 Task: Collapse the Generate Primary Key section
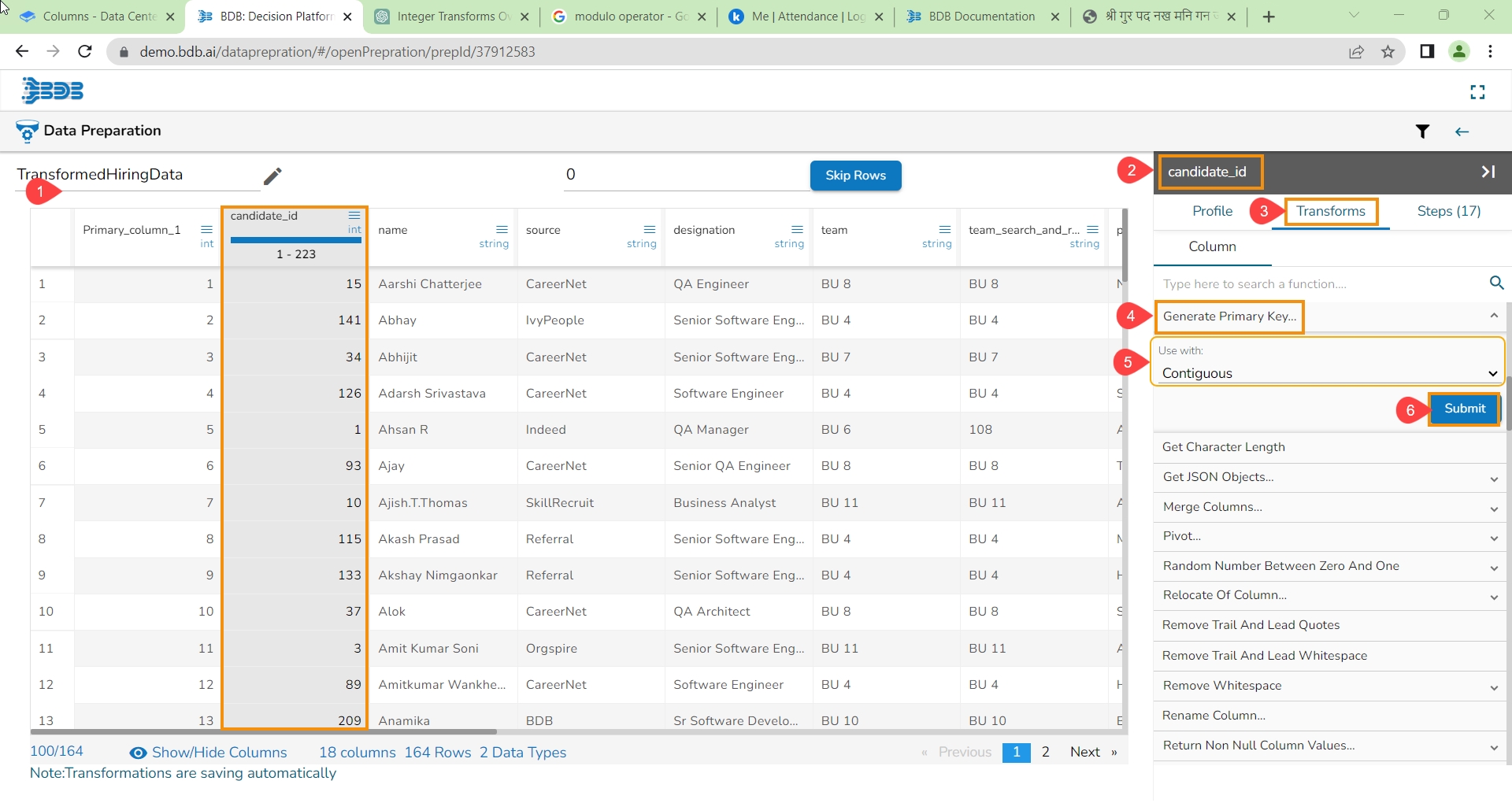pyautogui.click(x=1493, y=316)
